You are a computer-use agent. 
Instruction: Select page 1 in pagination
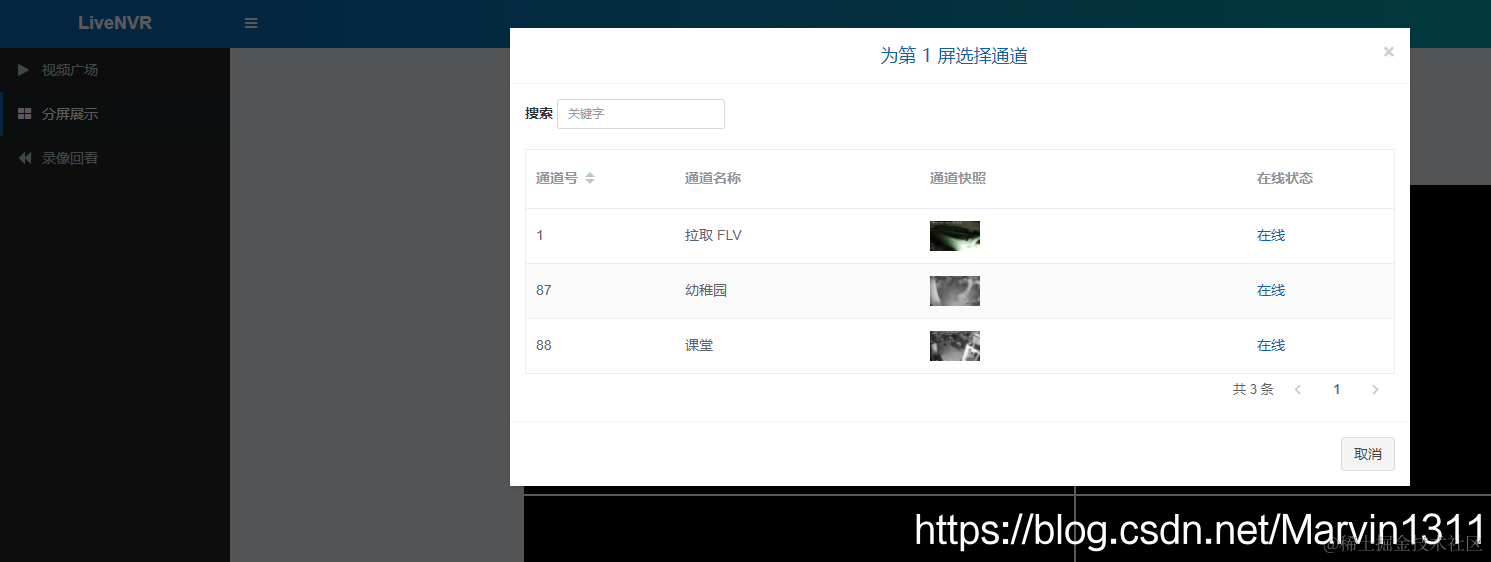[1337, 390]
